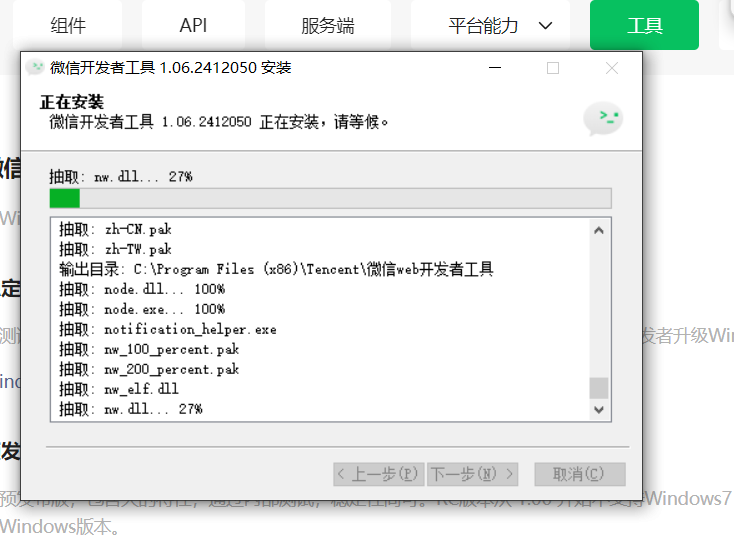Click the 下一步(N) button
734x535 pixels.
pos(472,474)
